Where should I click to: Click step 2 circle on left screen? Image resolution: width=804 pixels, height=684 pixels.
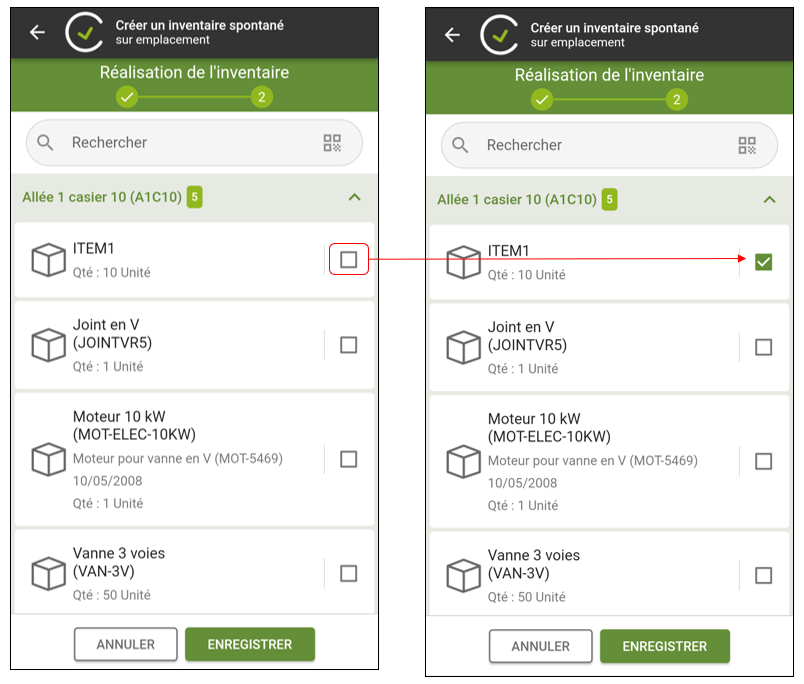(262, 97)
